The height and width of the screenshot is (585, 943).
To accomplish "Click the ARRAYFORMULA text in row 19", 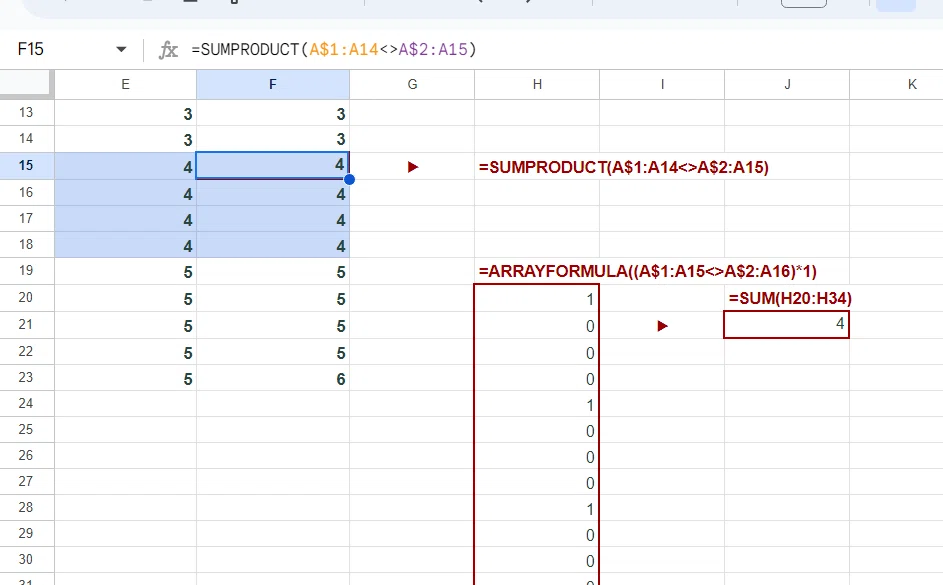I will [648, 271].
